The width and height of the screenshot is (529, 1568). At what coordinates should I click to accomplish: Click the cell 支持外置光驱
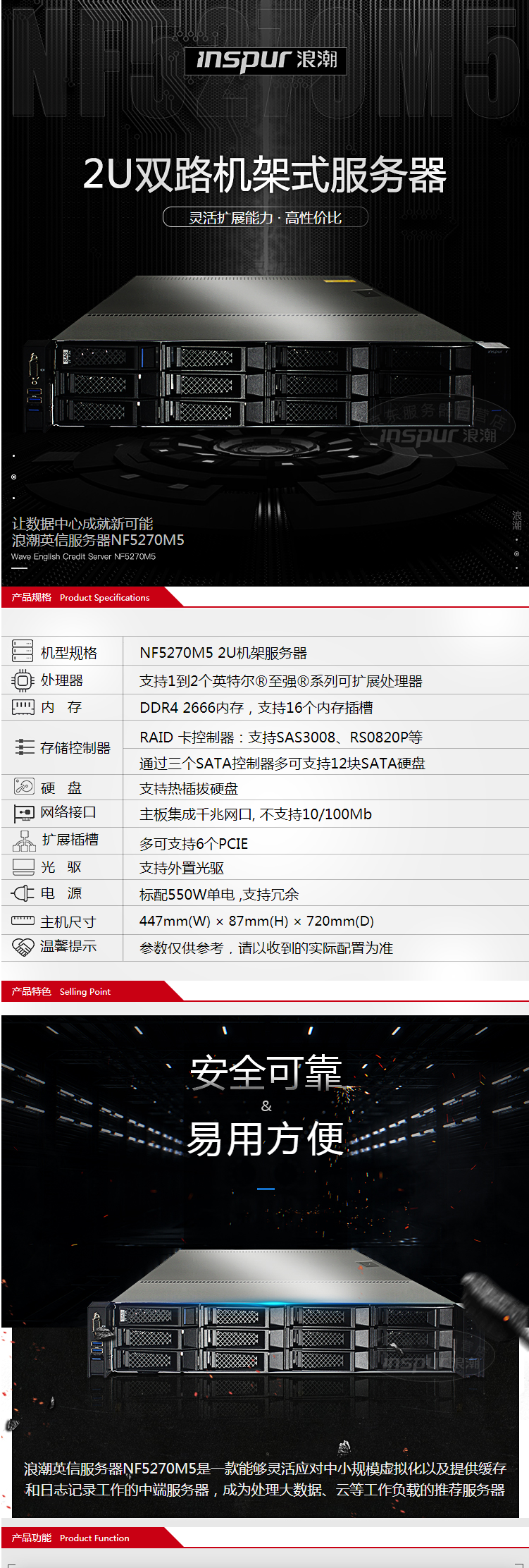point(182,868)
